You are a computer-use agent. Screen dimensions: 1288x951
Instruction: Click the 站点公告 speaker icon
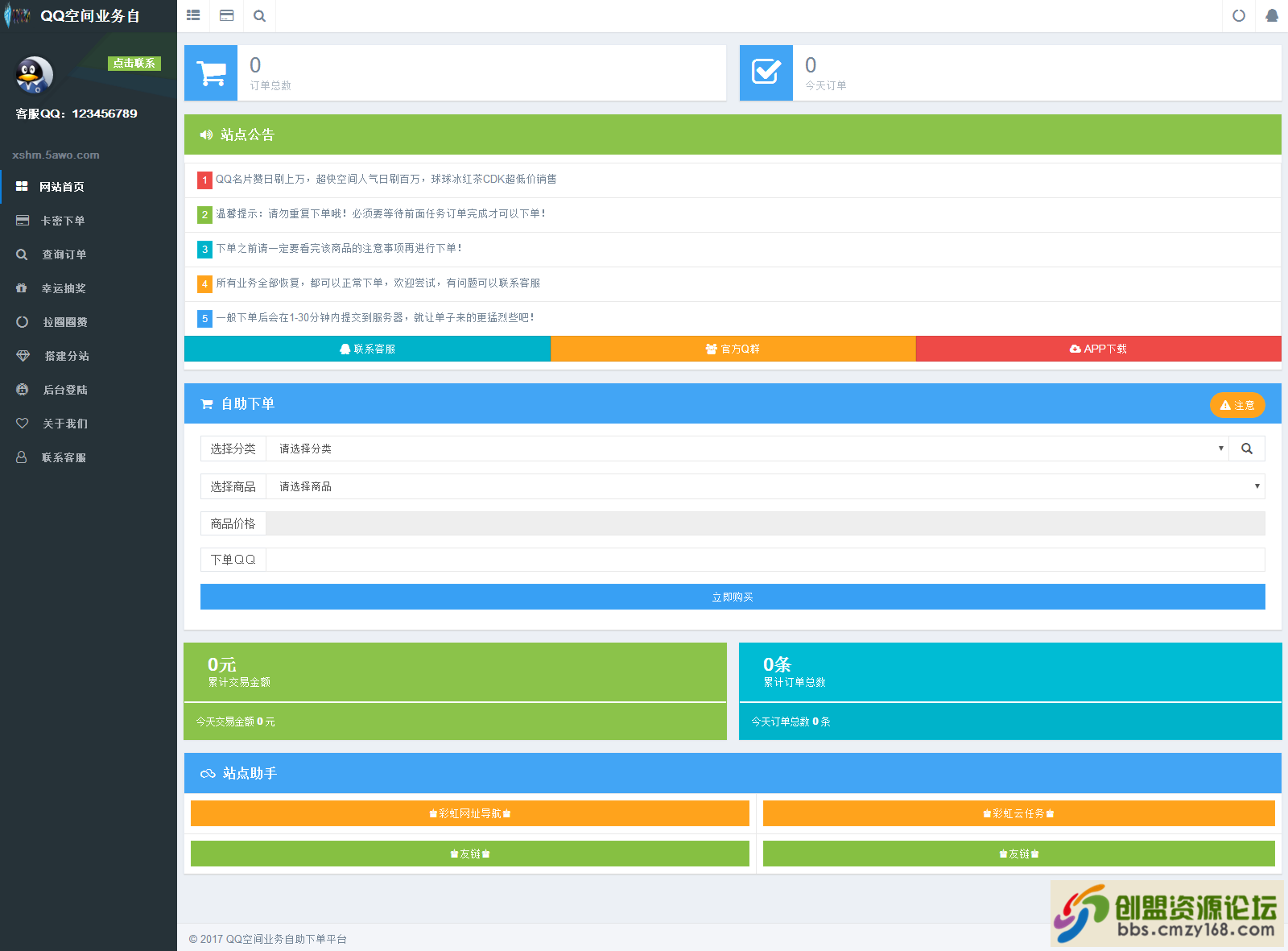(207, 135)
